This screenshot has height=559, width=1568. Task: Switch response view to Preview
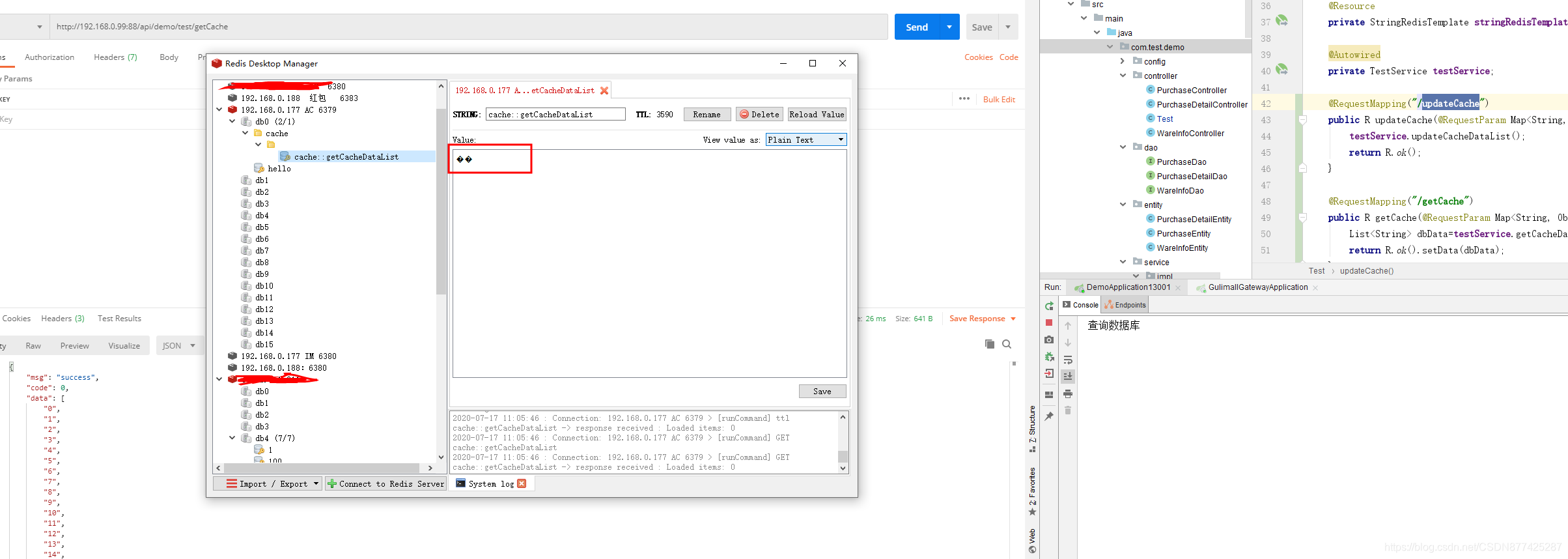tap(74, 346)
